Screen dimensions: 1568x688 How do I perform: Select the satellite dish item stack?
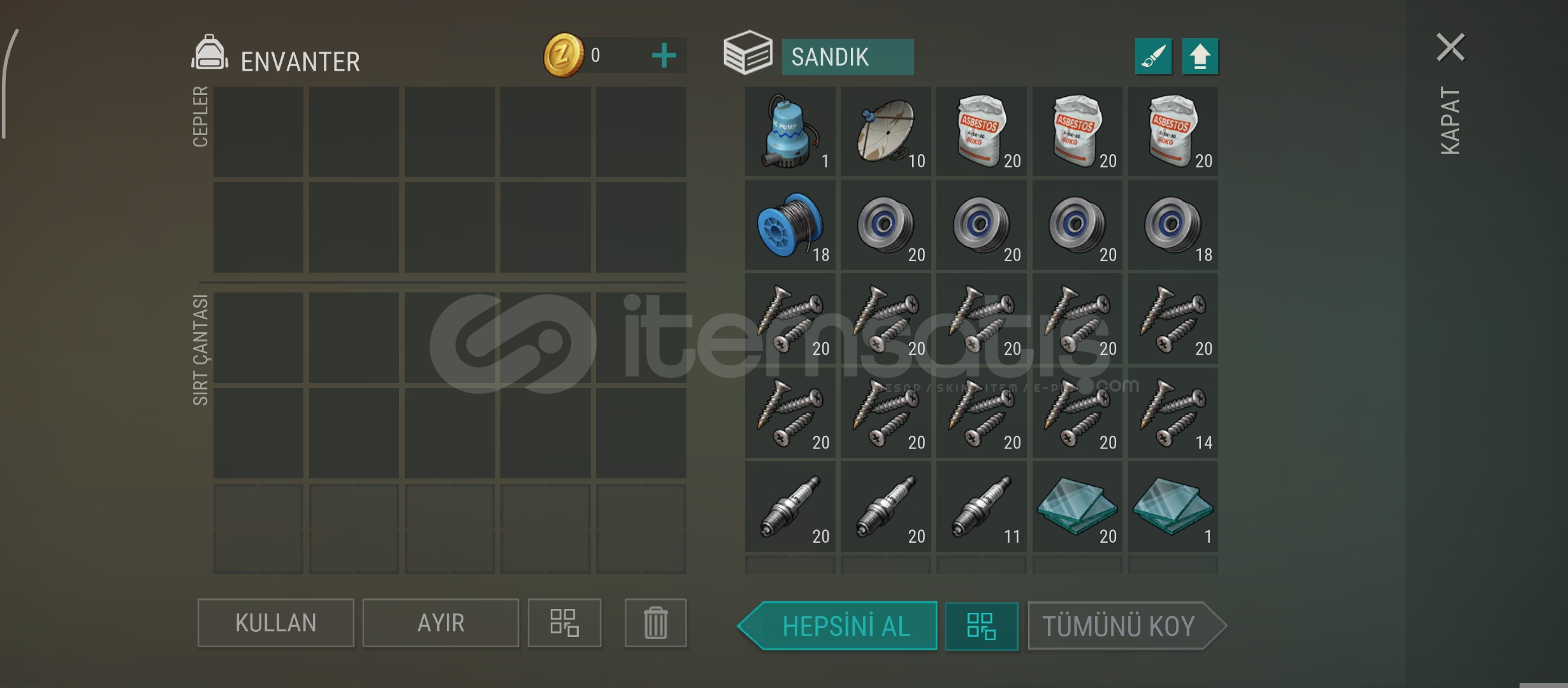[x=885, y=132]
